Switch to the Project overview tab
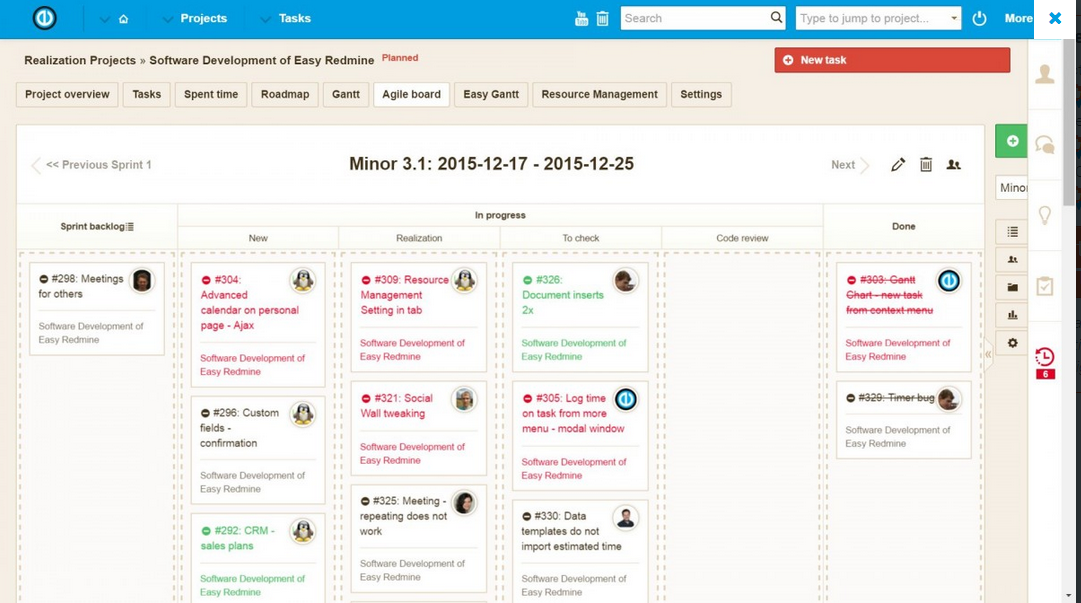 67,94
